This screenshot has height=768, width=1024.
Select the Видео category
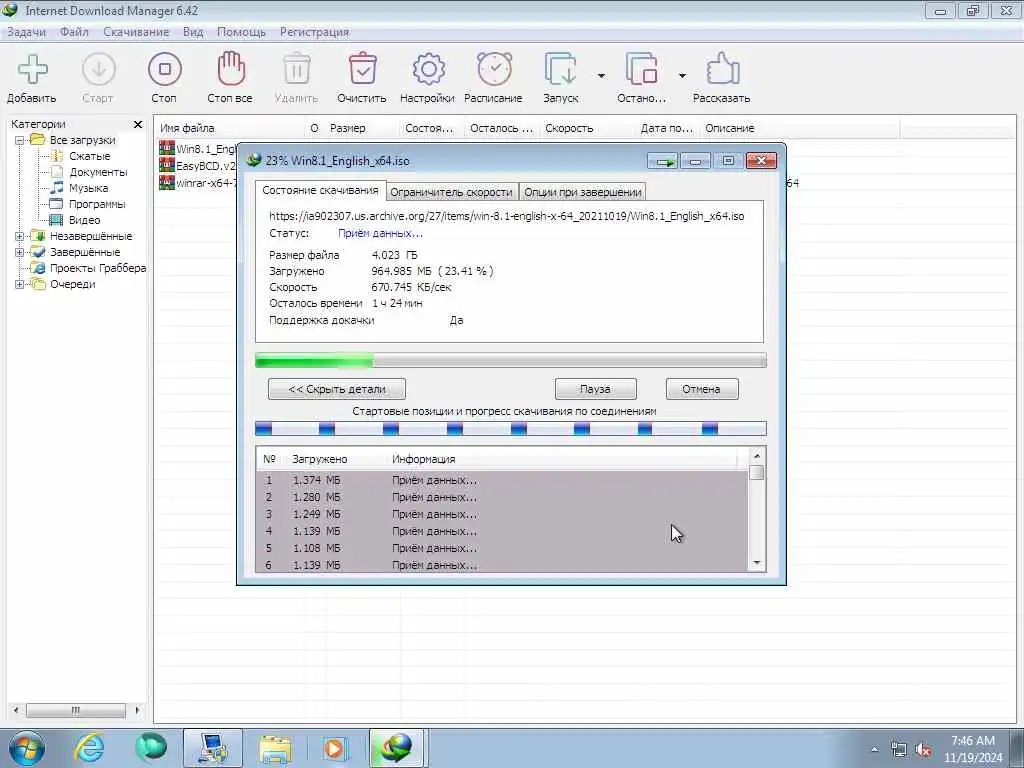[84, 220]
